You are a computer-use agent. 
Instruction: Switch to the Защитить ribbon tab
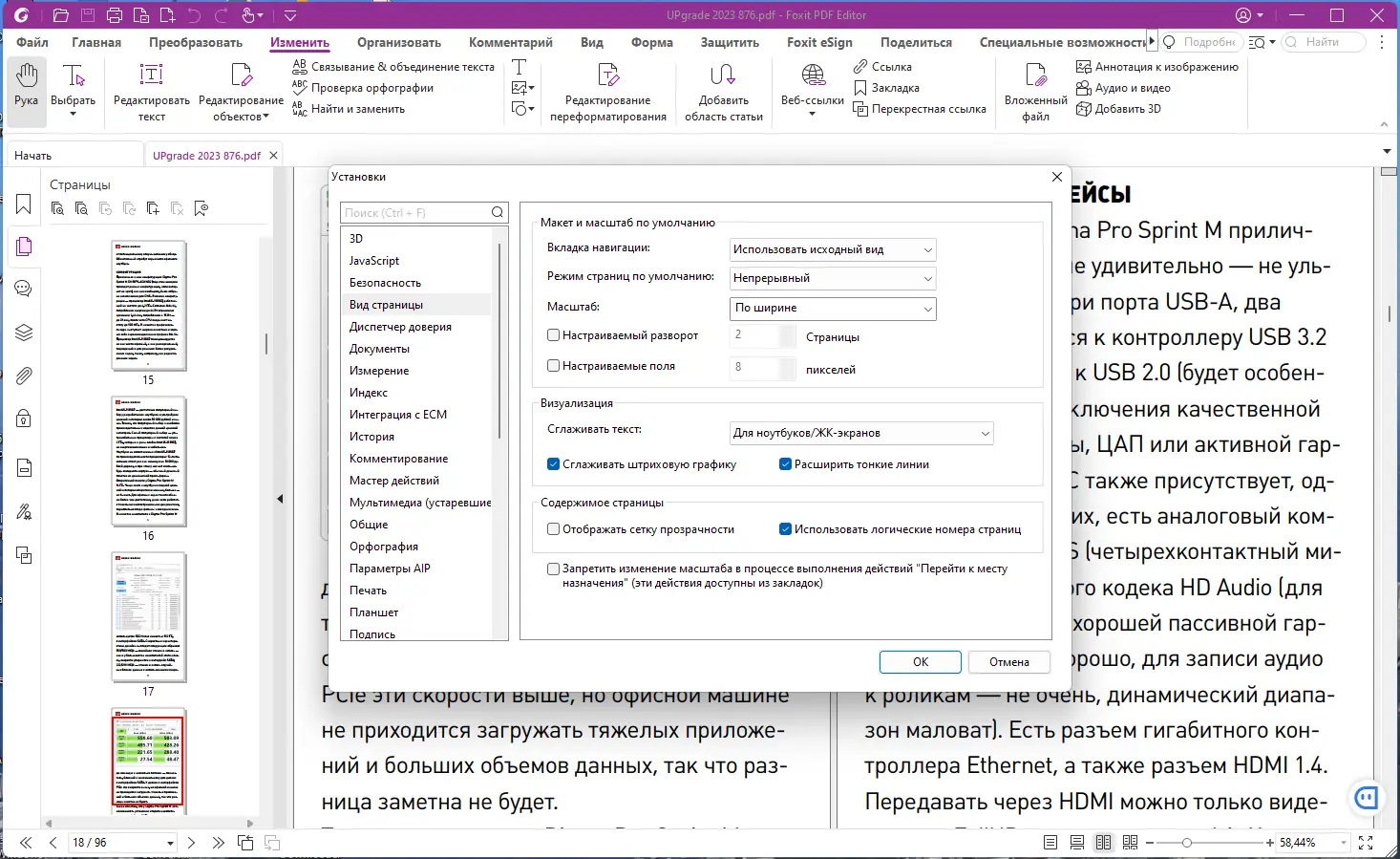point(730,42)
